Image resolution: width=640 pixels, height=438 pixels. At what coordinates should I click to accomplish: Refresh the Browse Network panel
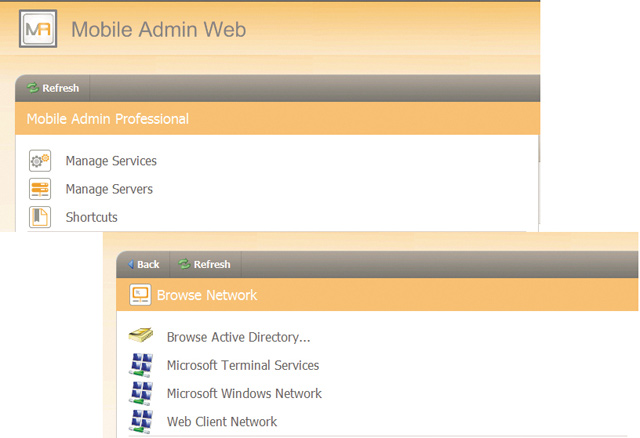204,265
